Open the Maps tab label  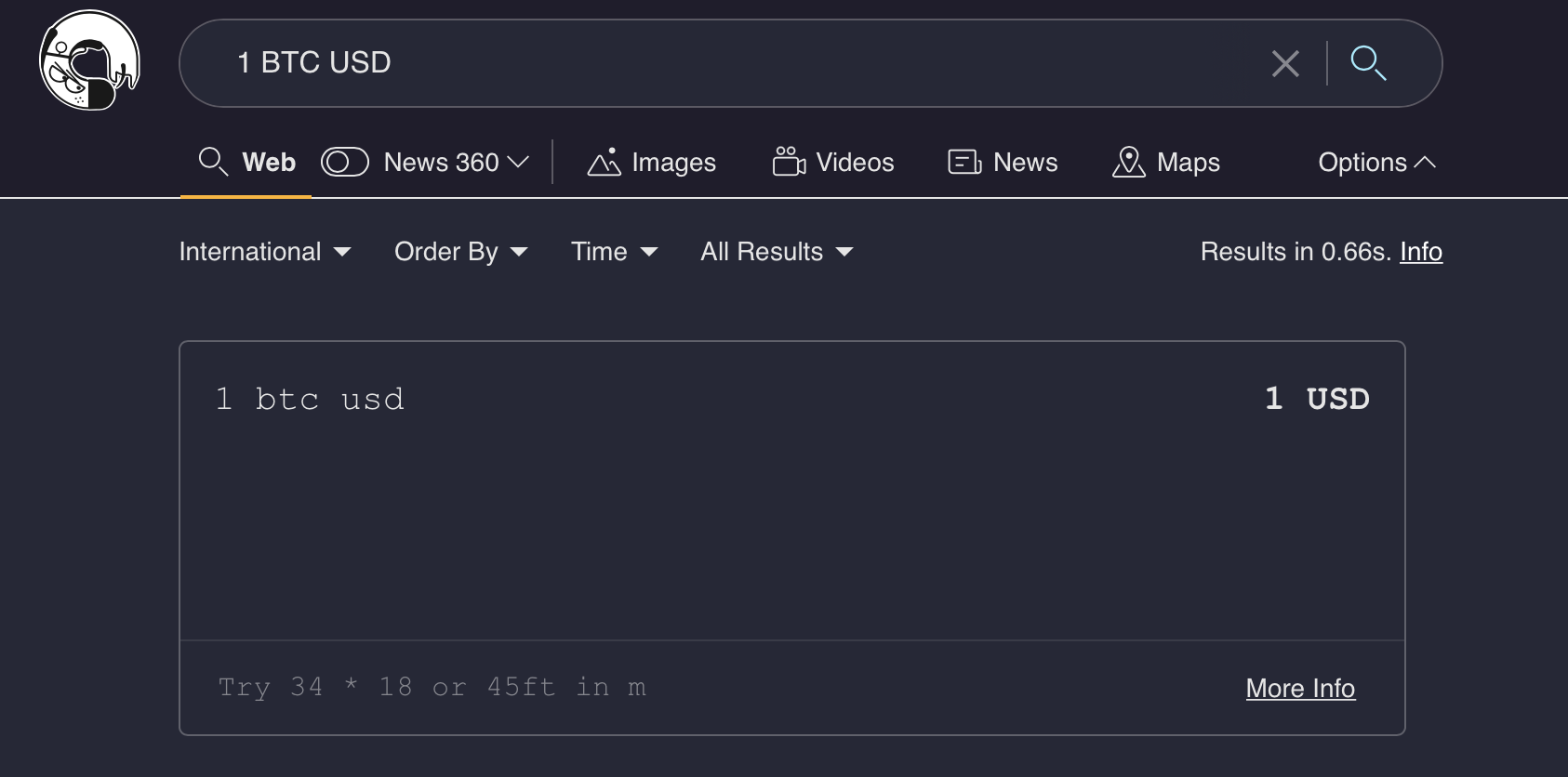(x=1188, y=163)
